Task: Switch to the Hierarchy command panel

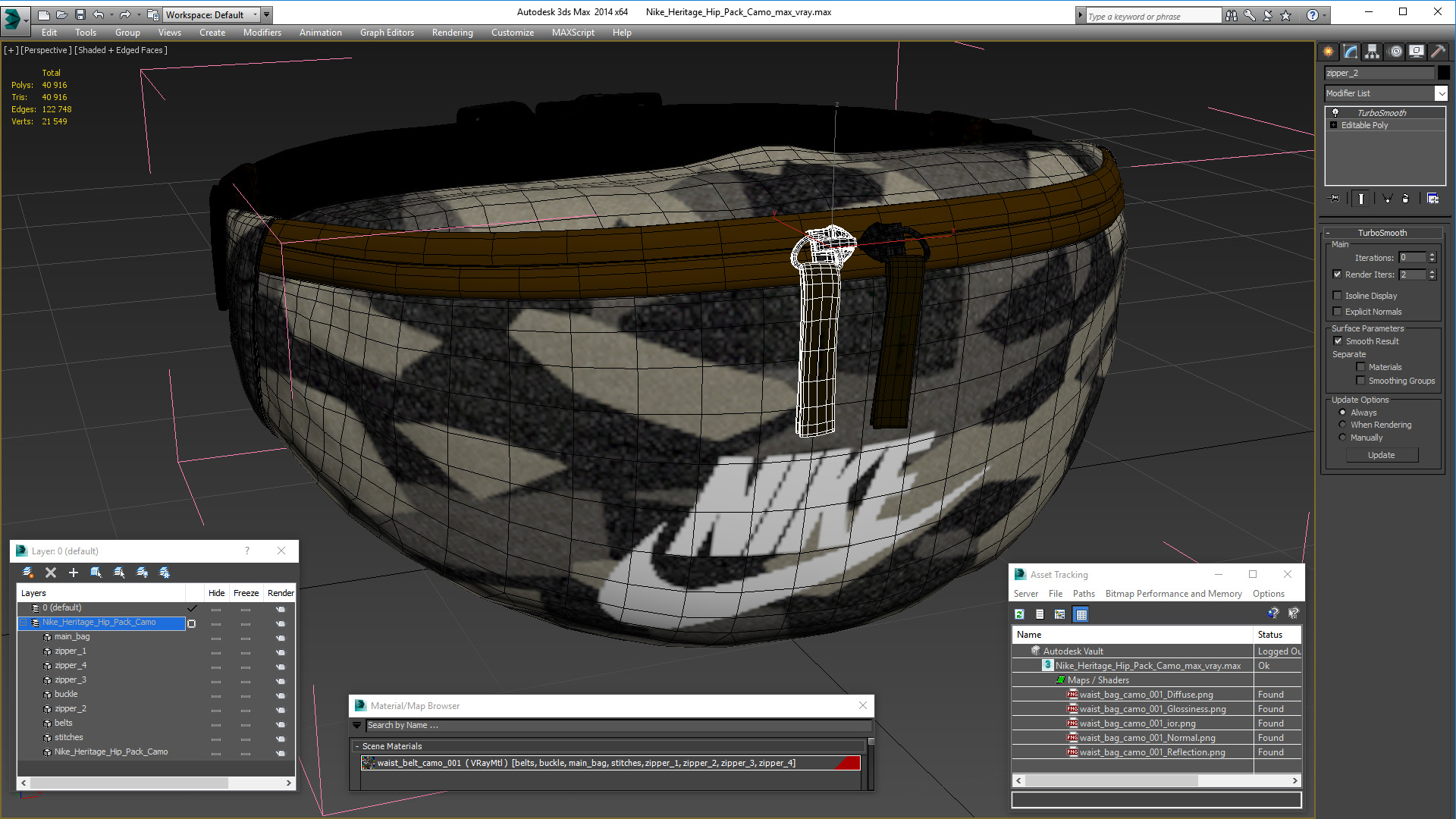Action: tap(1373, 52)
